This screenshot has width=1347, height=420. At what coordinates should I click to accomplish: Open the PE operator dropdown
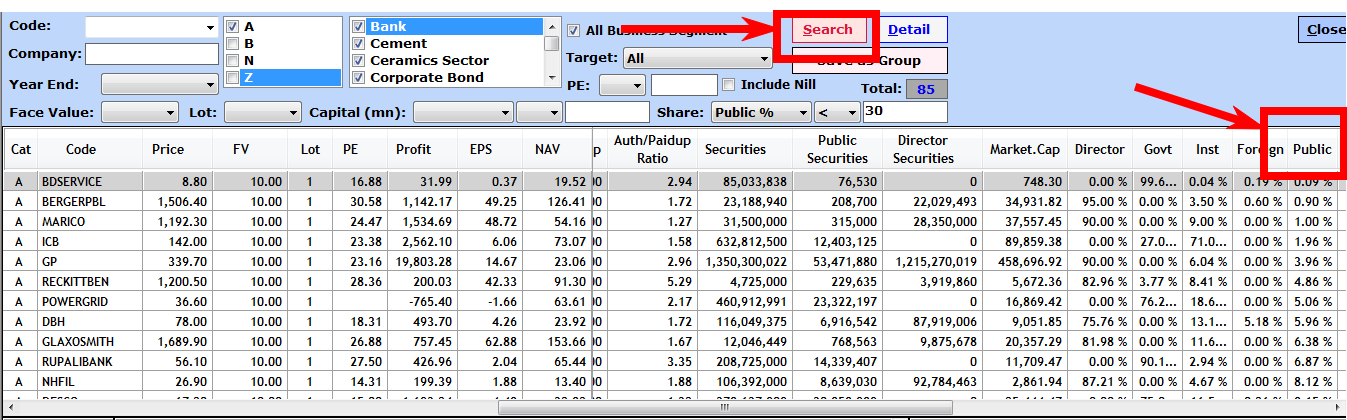(x=623, y=85)
